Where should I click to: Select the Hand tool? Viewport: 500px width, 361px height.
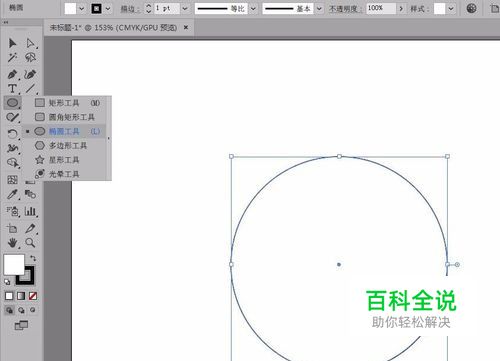[12, 243]
